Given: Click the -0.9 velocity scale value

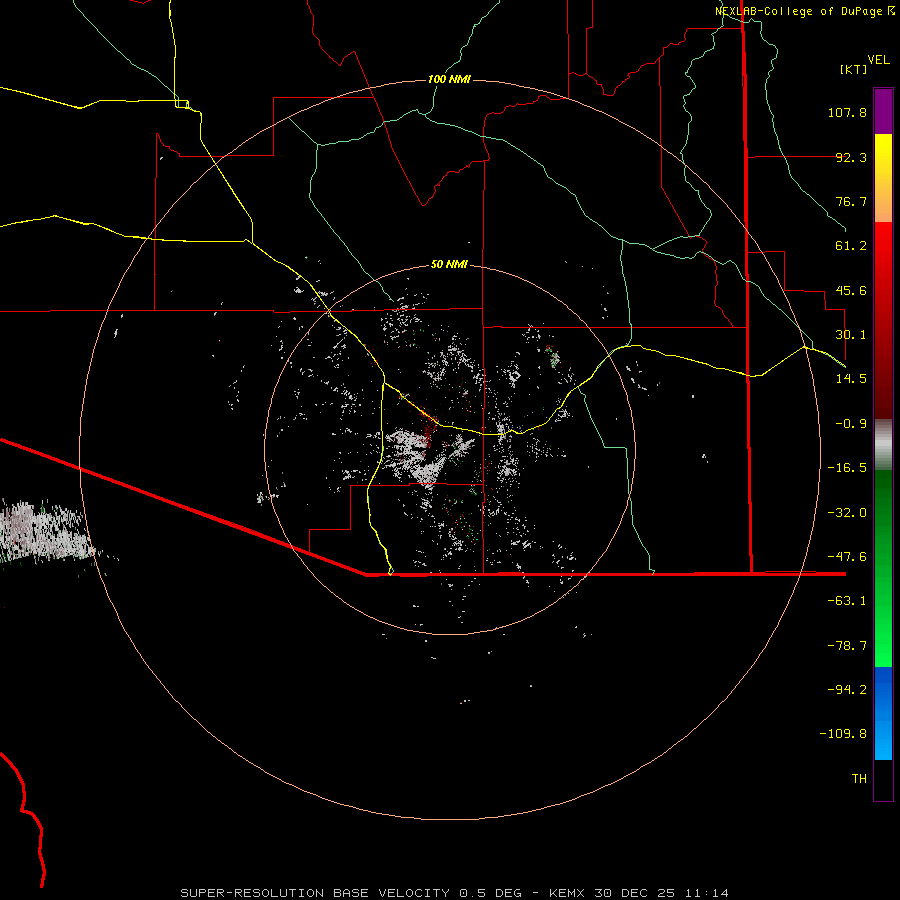Looking at the screenshot, I should click(851, 424).
